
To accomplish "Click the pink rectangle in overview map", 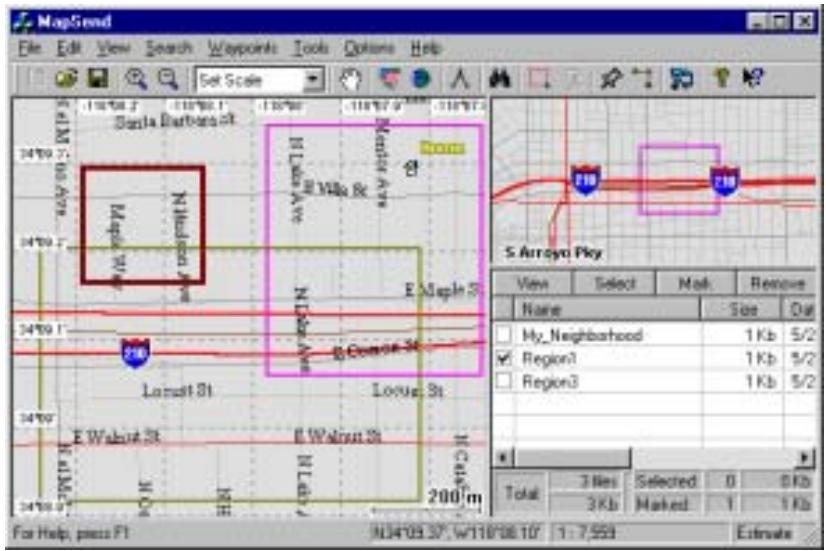I will coord(679,179).
